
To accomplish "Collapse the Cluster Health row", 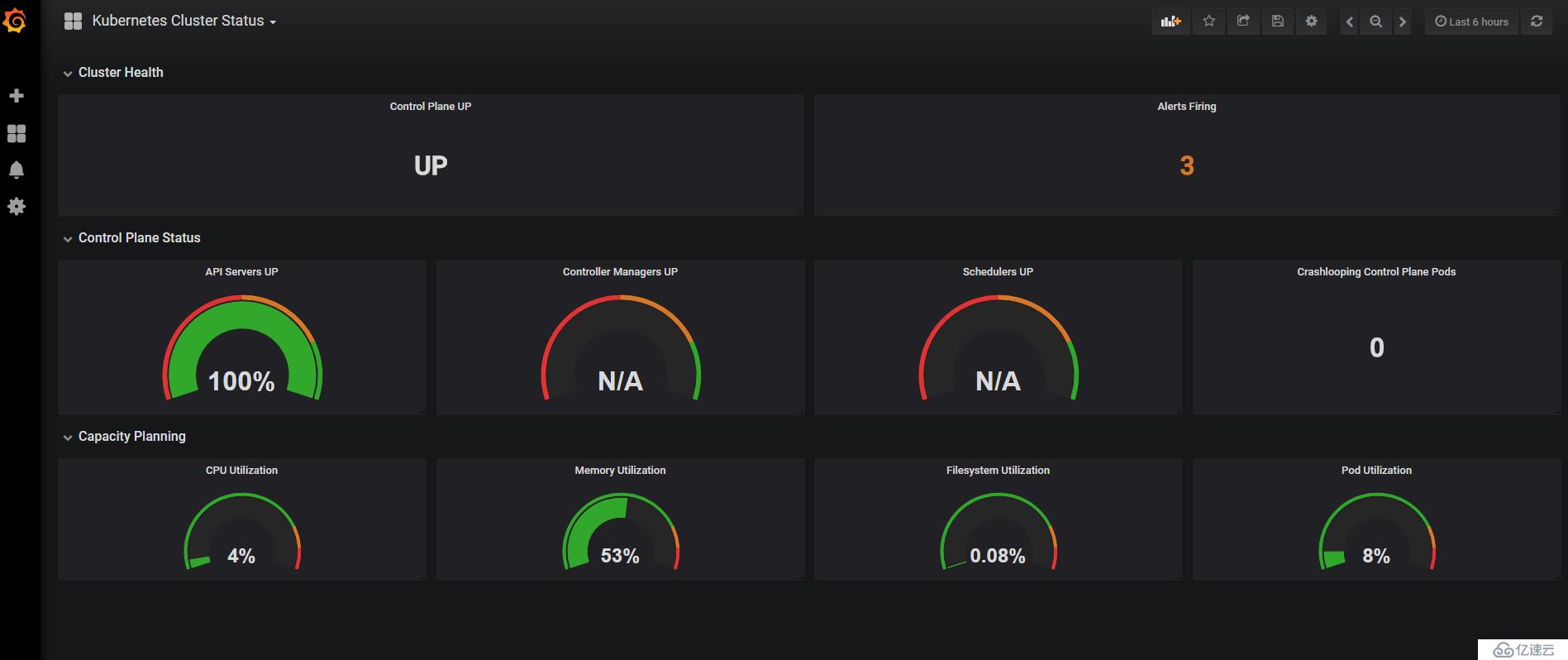I will 113,73.
